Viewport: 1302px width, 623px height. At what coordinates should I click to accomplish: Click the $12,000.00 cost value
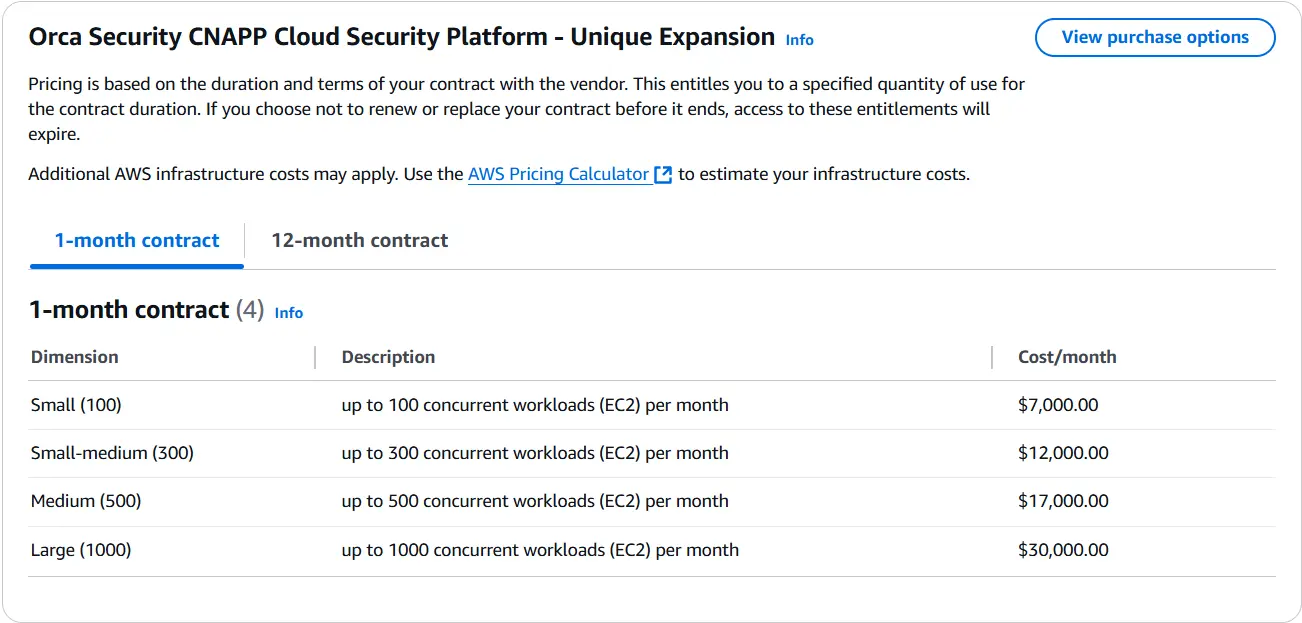coord(1063,453)
